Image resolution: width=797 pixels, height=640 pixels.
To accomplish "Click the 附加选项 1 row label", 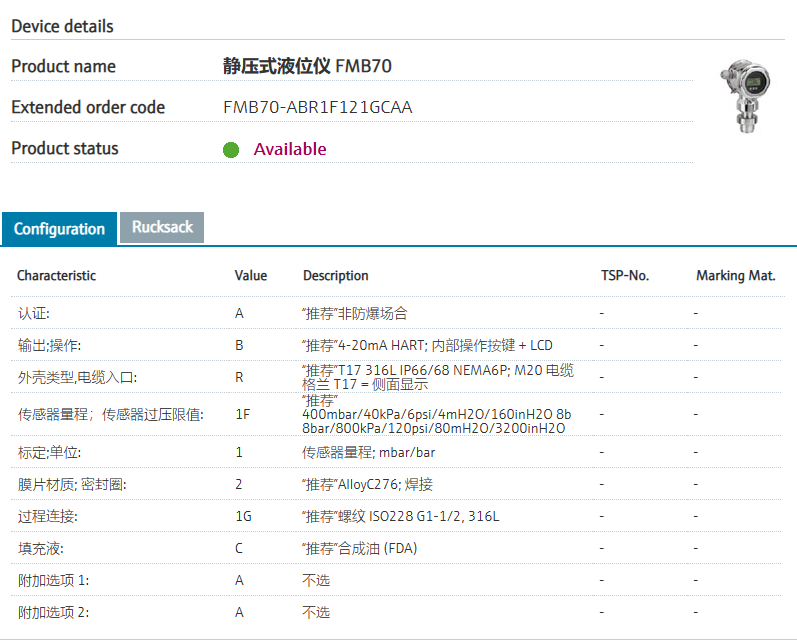I will point(54,580).
